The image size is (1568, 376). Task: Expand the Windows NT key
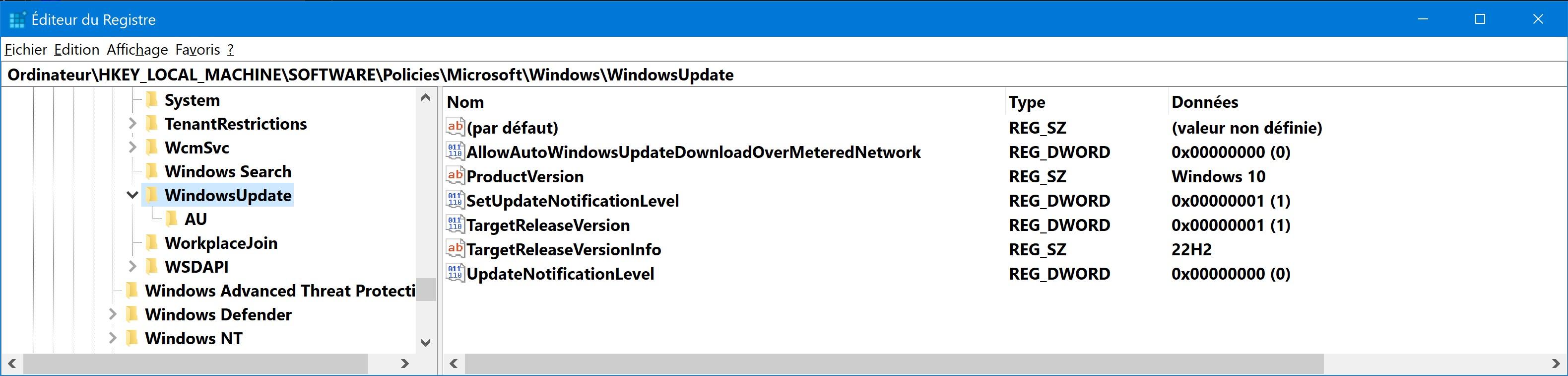pos(113,338)
